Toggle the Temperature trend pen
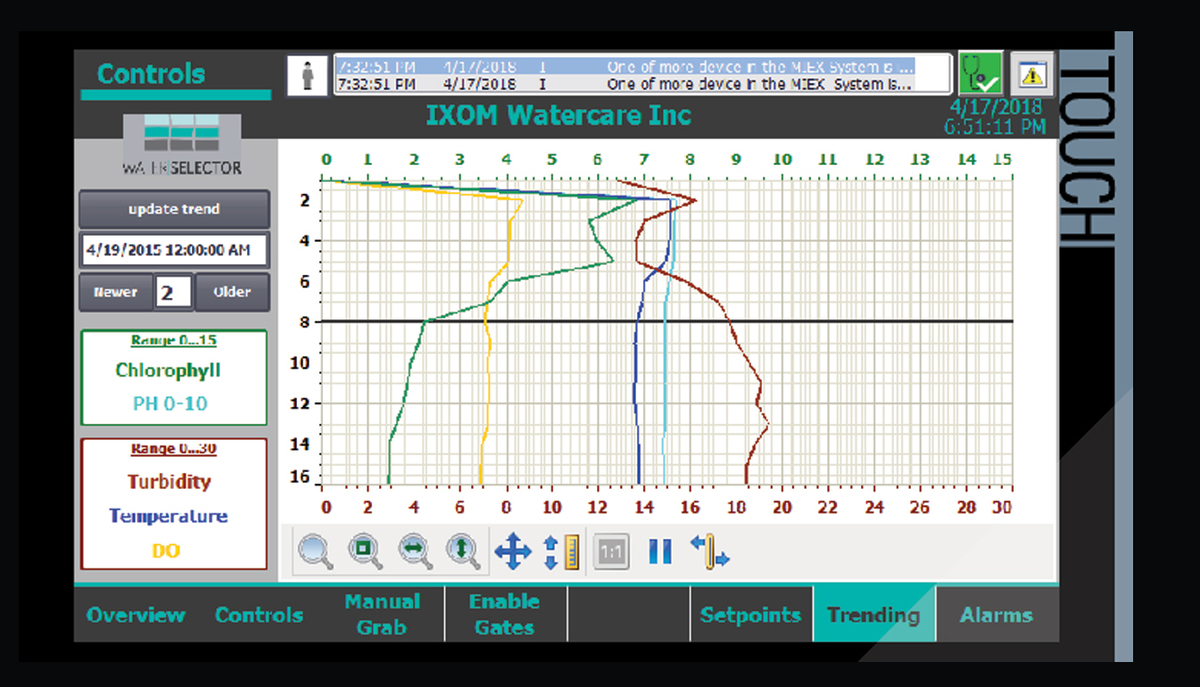This screenshot has width=1200, height=687. tap(168, 516)
